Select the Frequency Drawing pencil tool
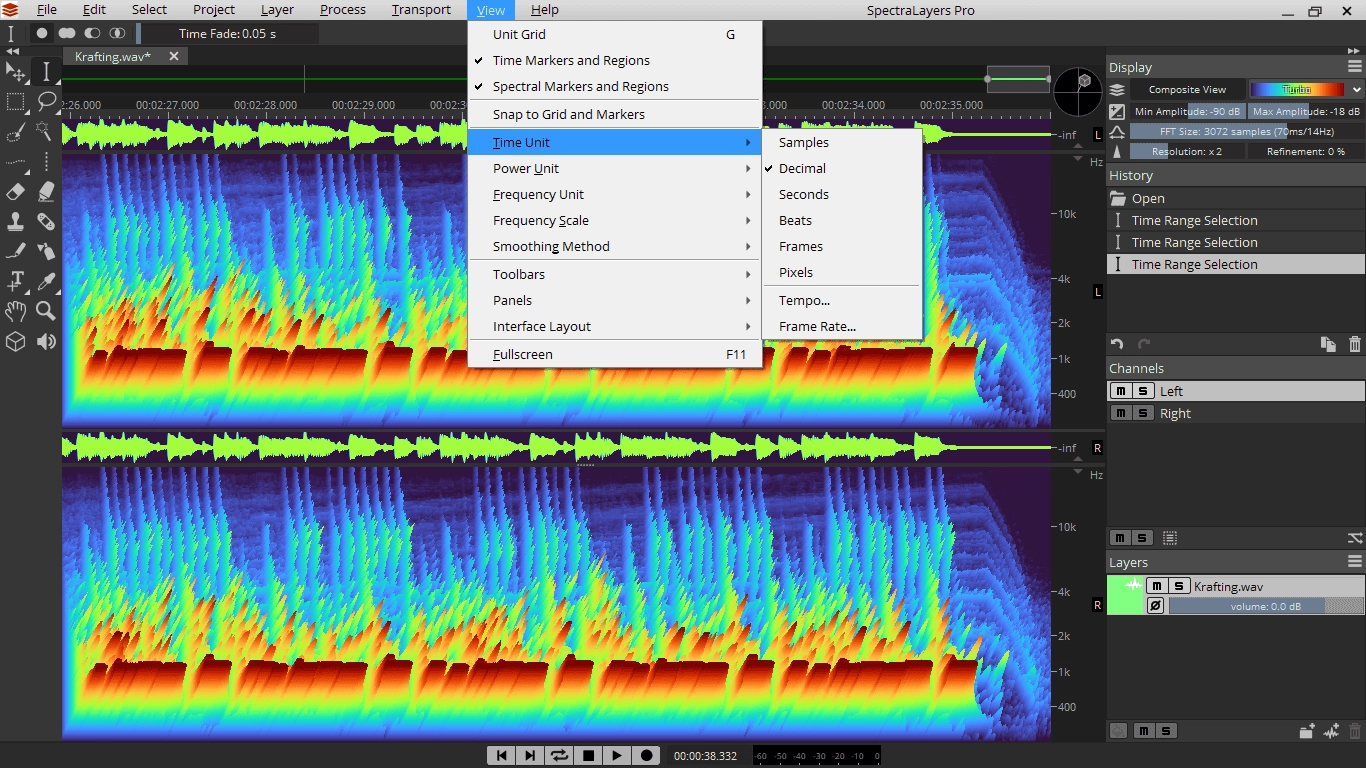Image resolution: width=1366 pixels, height=768 pixels. [x=15, y=252]
